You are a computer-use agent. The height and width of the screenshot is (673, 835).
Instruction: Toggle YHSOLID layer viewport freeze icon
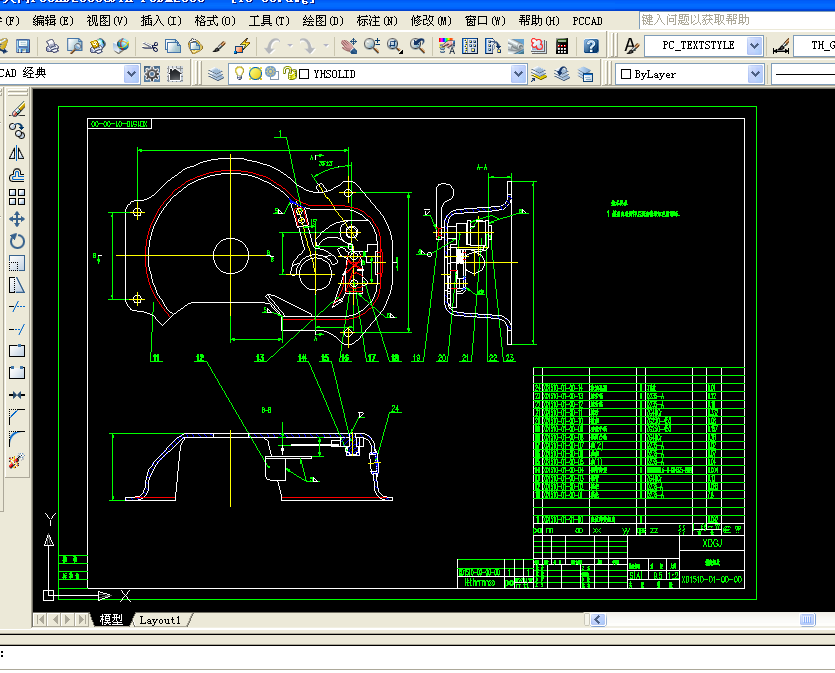pos(272,73)
